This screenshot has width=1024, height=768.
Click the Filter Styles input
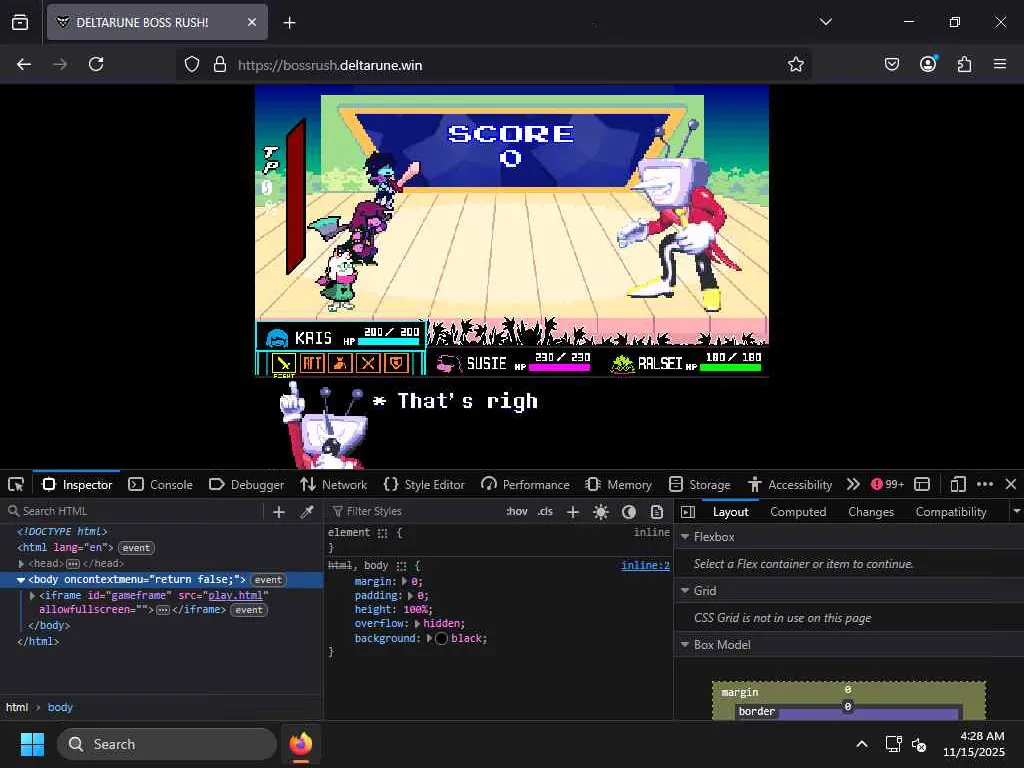(x=413, y=511)
